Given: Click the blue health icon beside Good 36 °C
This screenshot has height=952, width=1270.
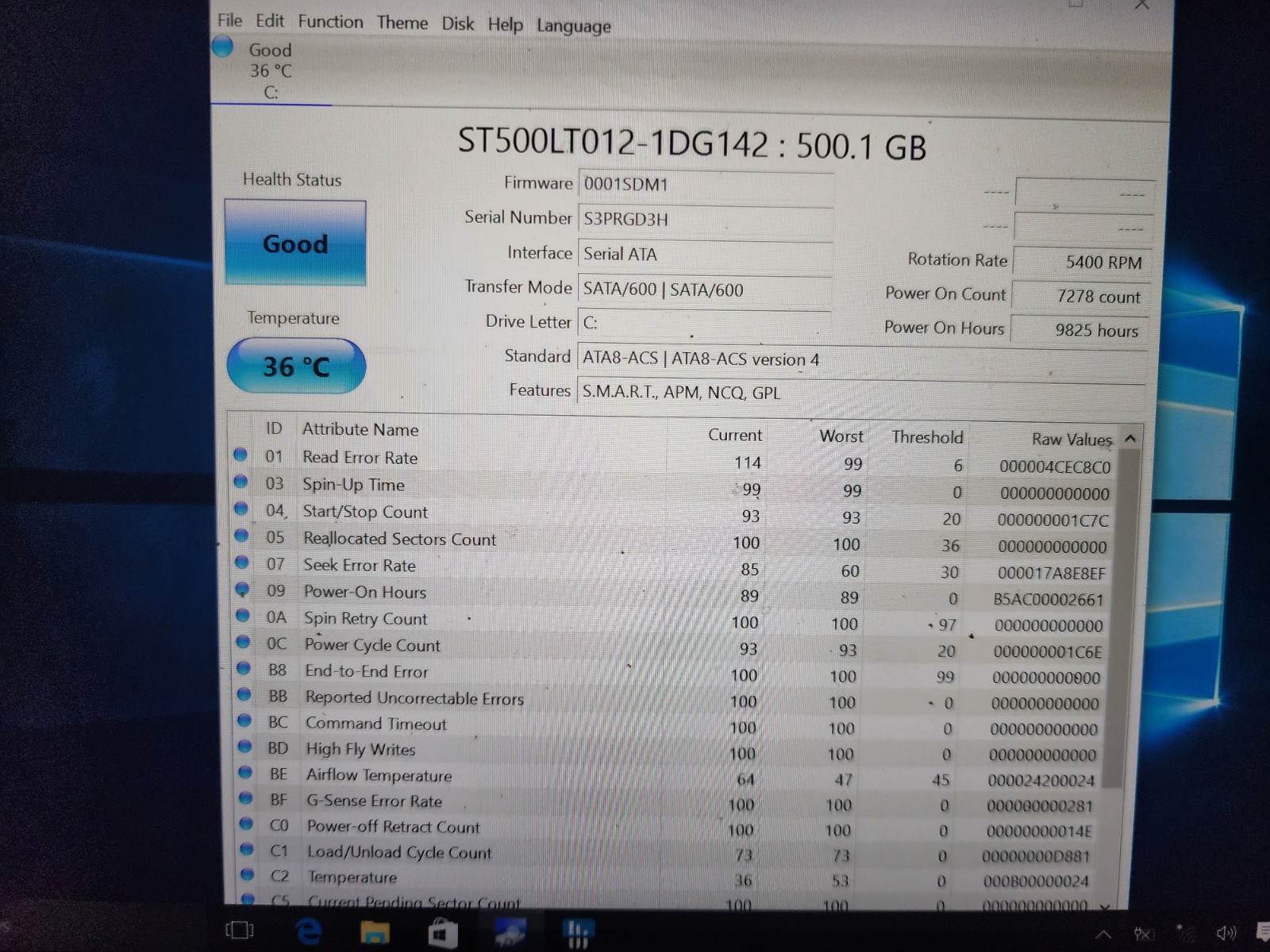Looking at the screenshot, I should (x=223, y=47).
